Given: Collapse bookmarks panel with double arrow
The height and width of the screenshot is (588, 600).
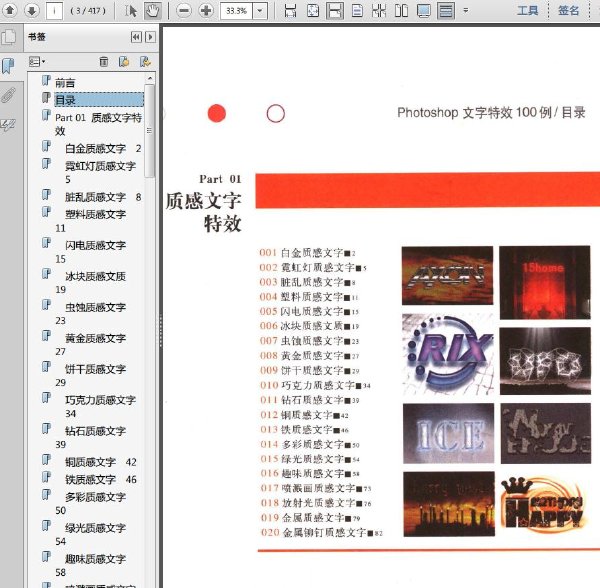Looking at the screenshot, I should tap(136, 37).
